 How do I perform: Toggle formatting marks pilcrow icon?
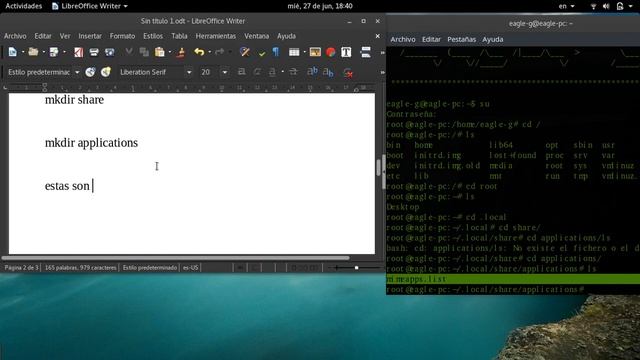(x=276, y=52)
